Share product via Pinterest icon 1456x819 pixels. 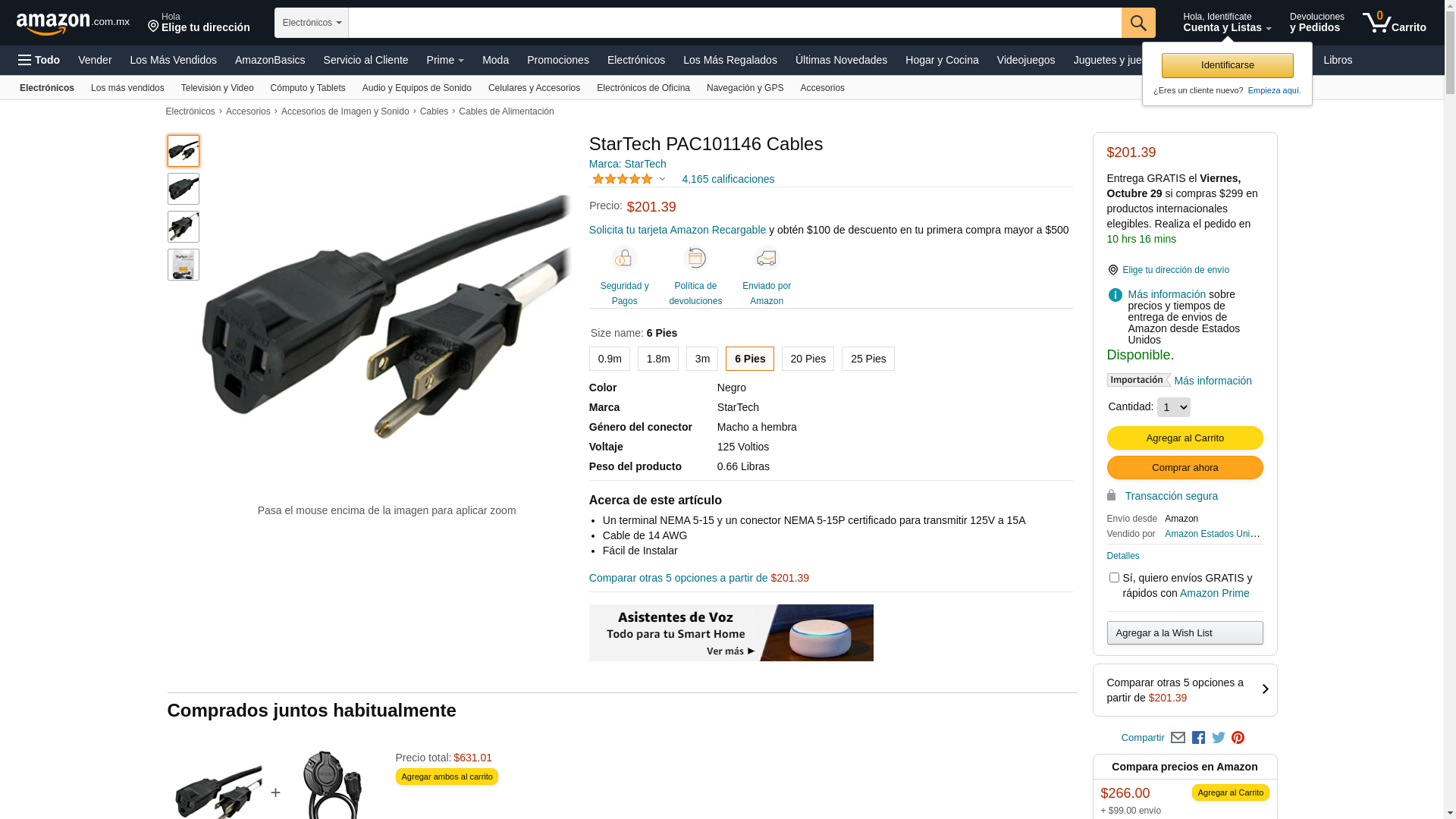(1238, 738)
